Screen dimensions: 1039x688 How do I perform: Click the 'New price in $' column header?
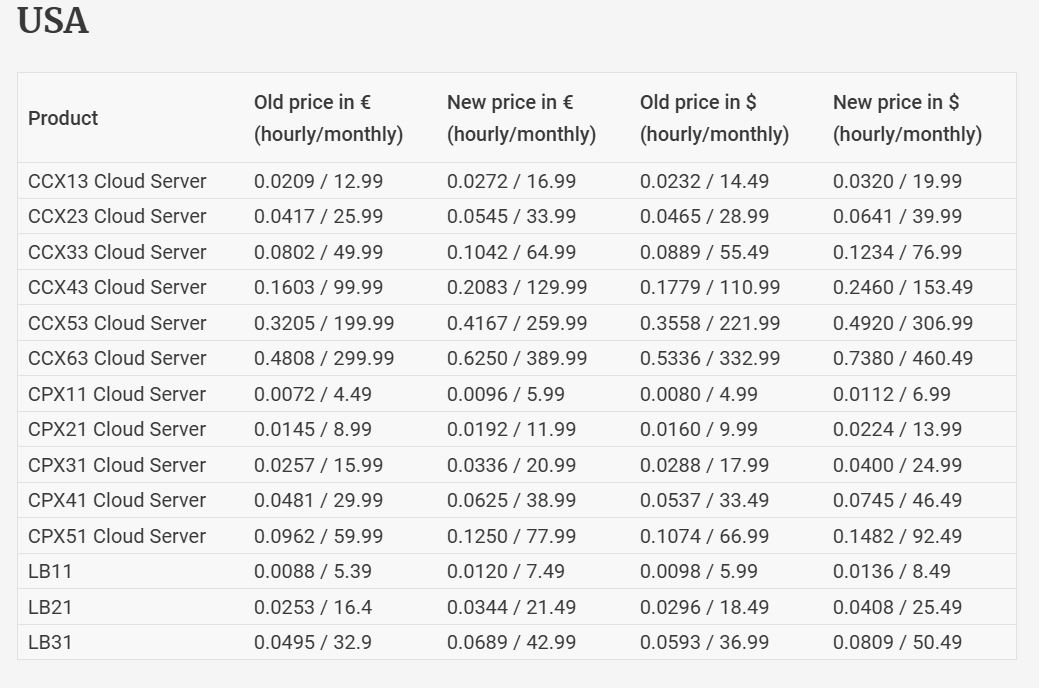point(907,118)
